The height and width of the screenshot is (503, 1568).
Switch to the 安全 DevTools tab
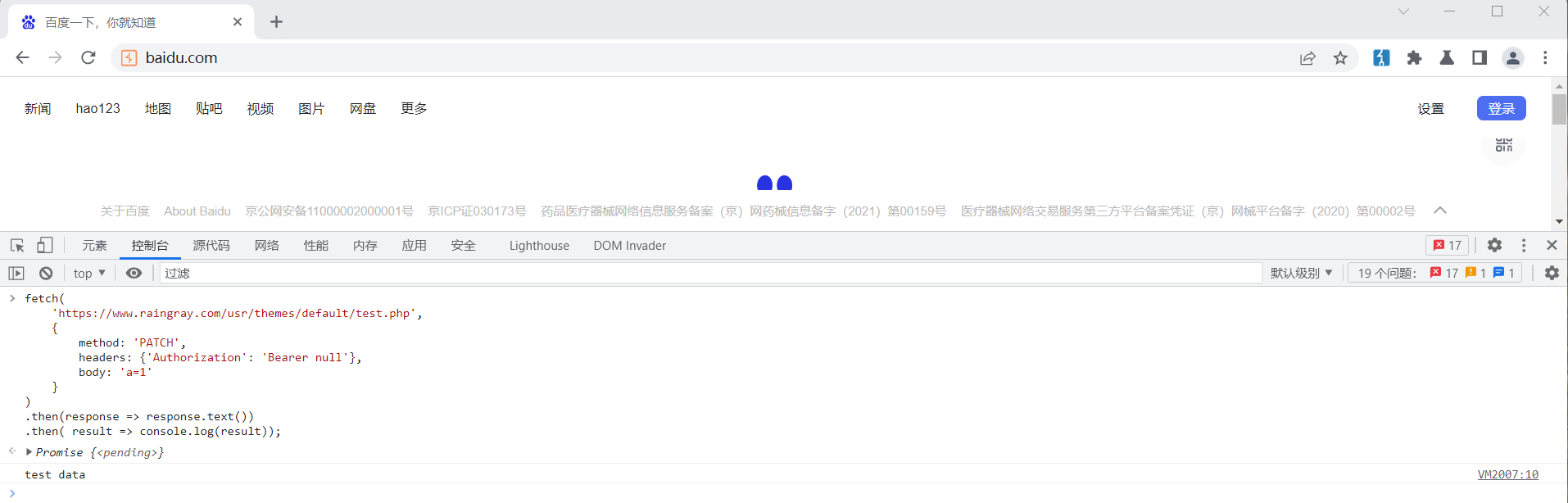[x=464, y=246]
